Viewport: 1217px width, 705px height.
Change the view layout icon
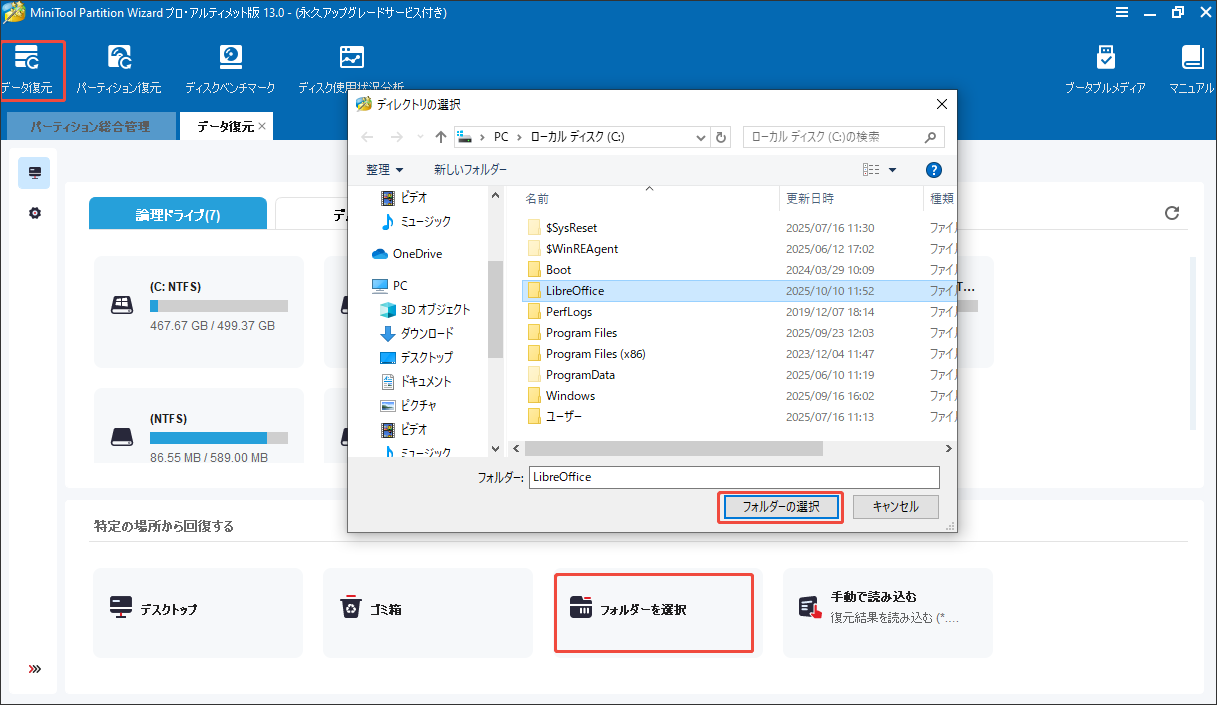[x=871, y=170]
